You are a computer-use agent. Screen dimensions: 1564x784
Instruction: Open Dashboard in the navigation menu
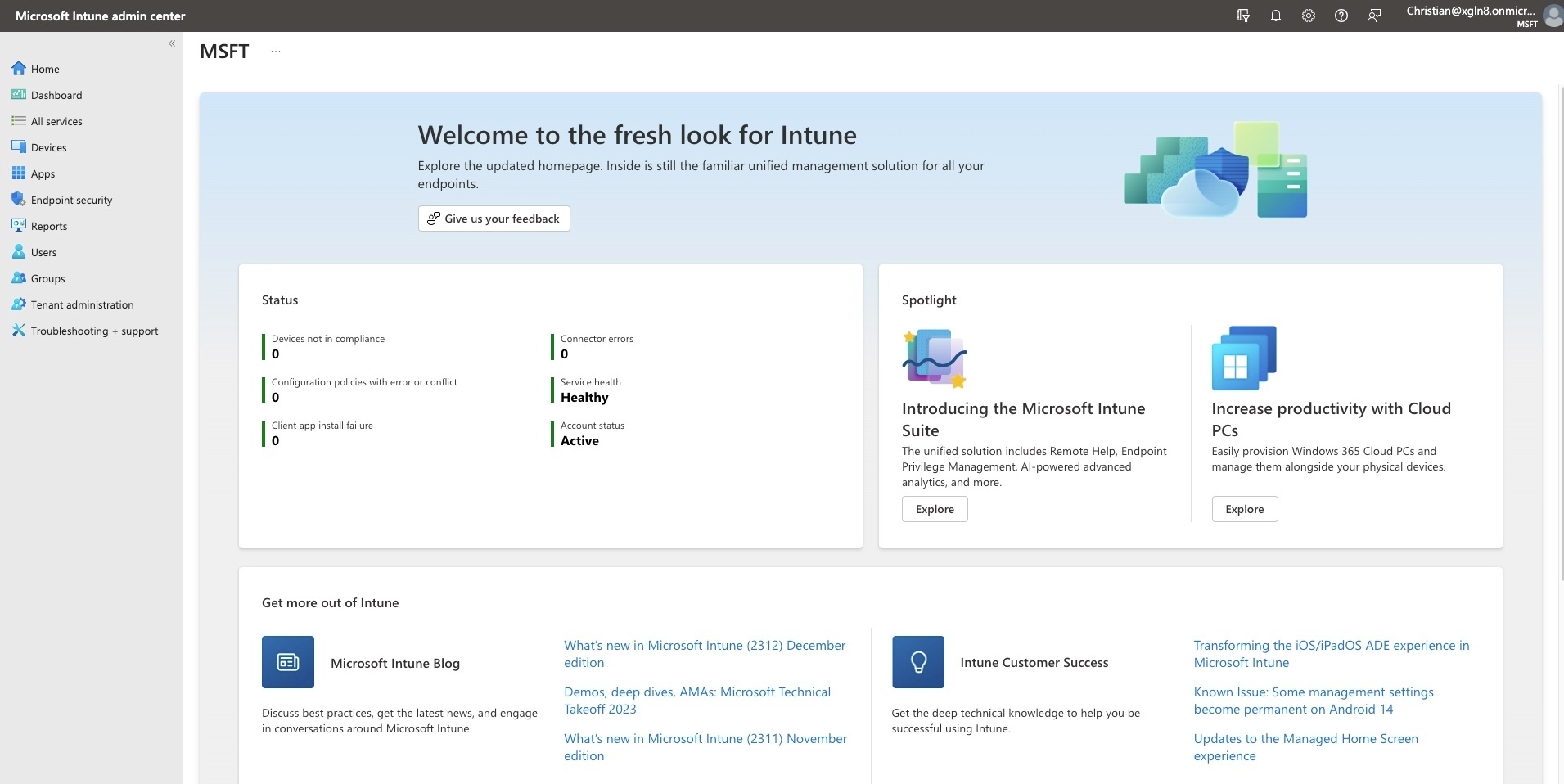[56, 95]
